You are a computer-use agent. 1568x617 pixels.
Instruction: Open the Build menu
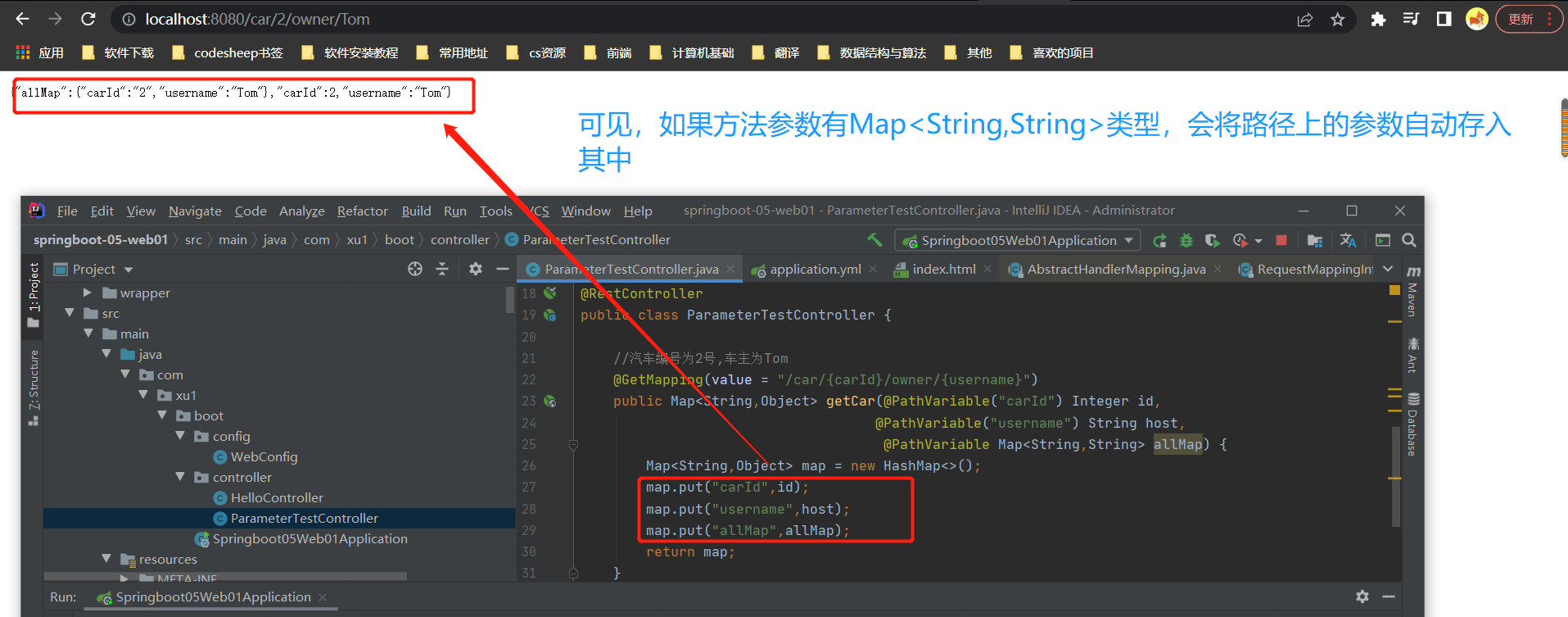coord(416,211)
